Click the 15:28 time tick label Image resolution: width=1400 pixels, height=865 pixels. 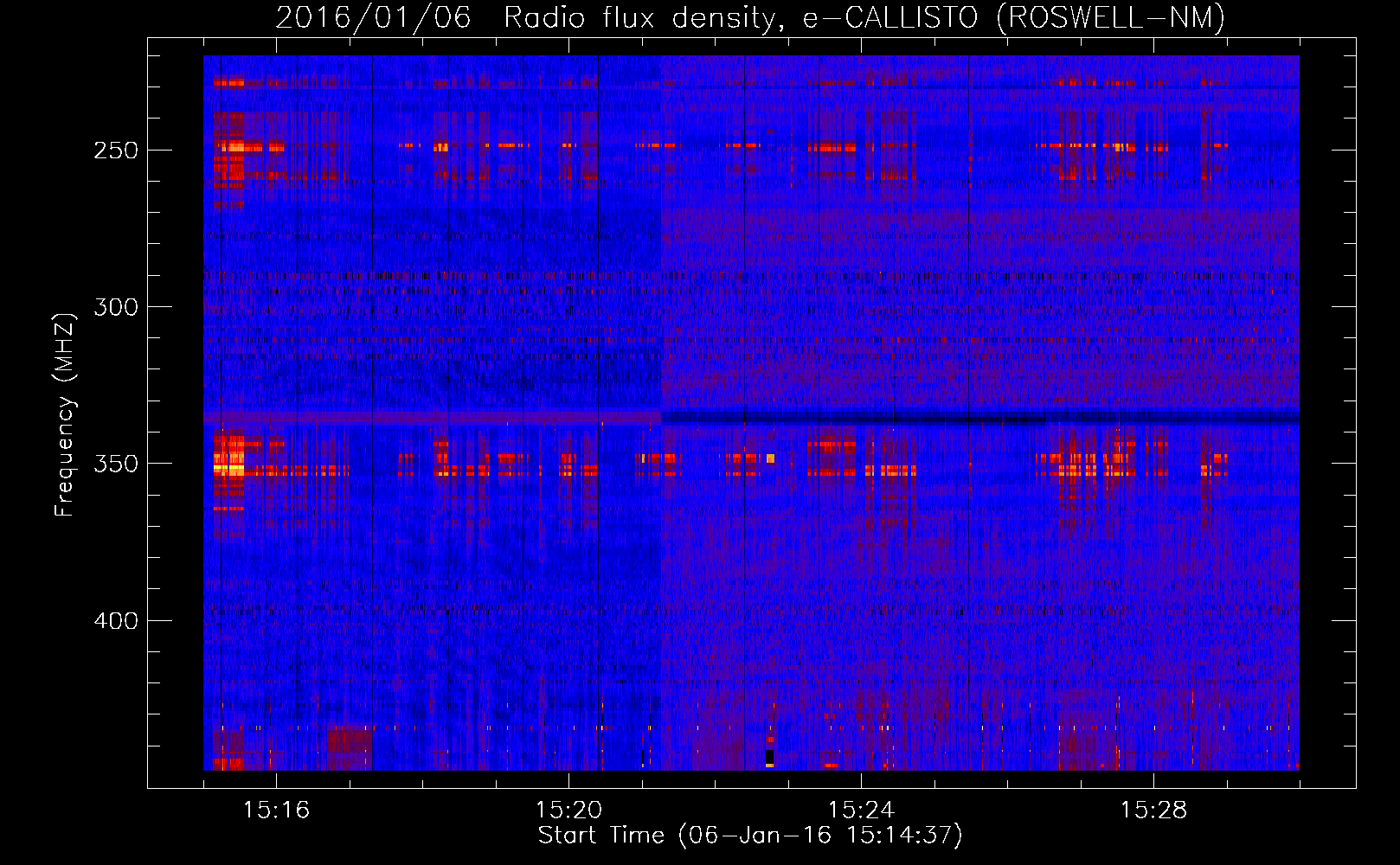pos(1153,811)
